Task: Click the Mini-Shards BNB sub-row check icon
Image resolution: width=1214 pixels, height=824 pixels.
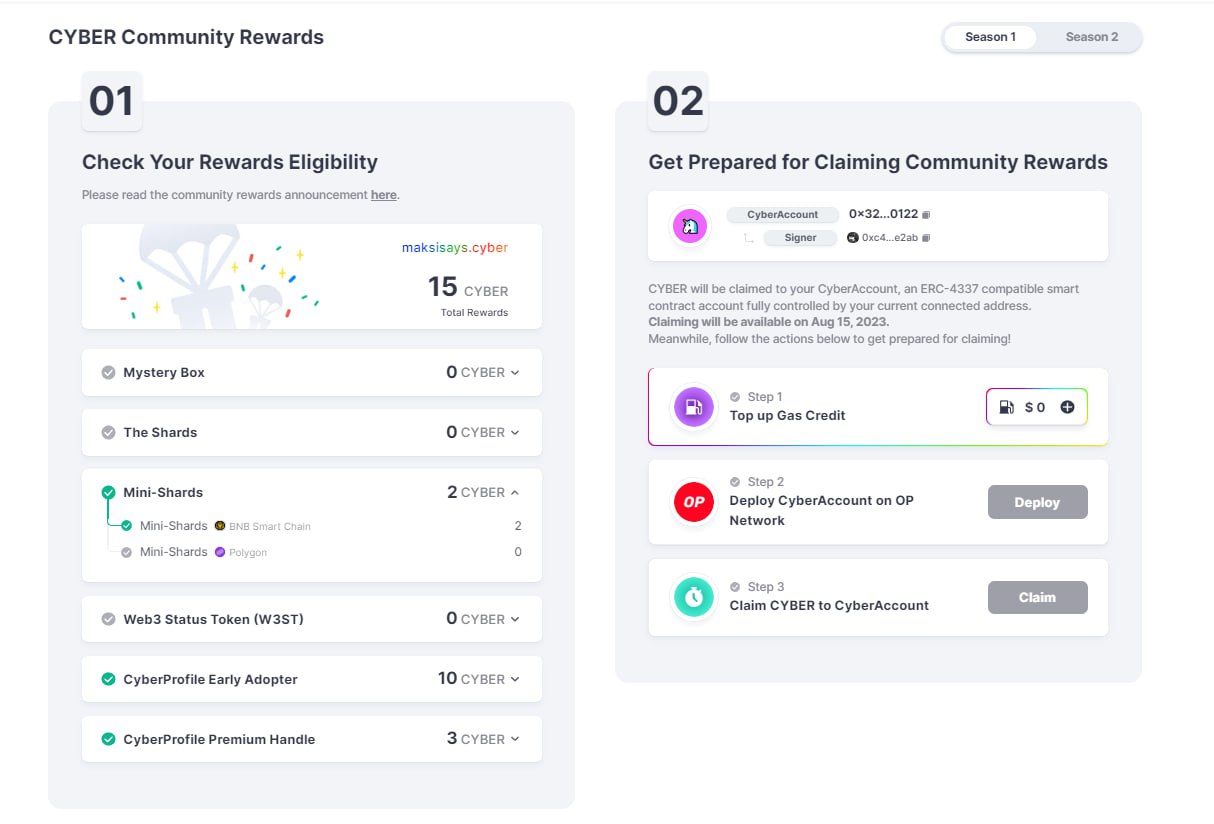Action: [x=126, y=526]
